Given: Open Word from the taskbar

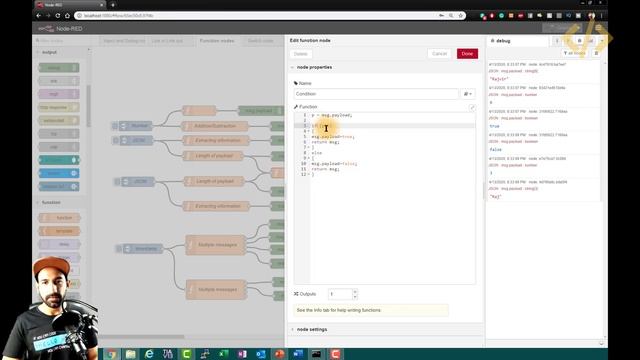Looking at the screenshot, I should 298,354.
